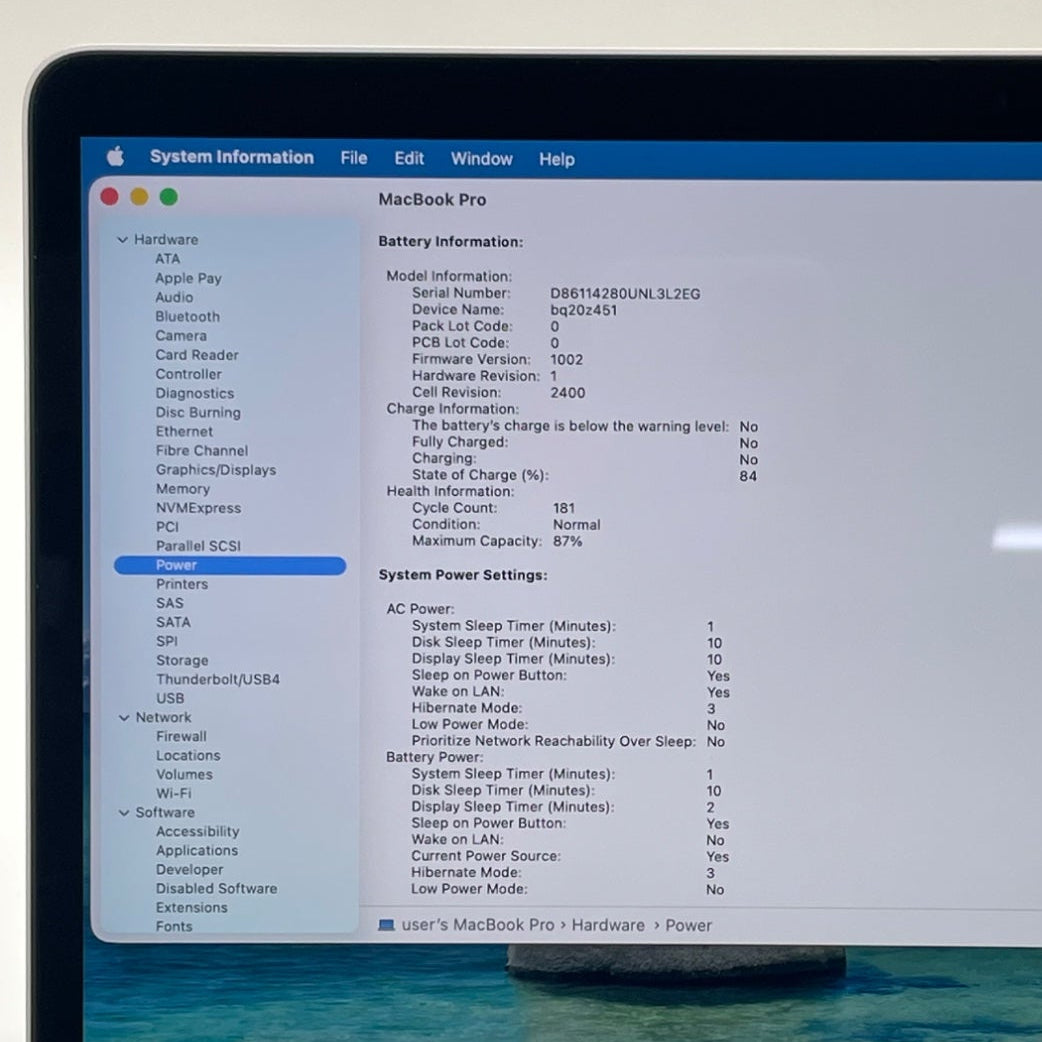Click the System Power Settings heading
This screenshot has height=1042, width=1042.
click(x=463, y=575)
